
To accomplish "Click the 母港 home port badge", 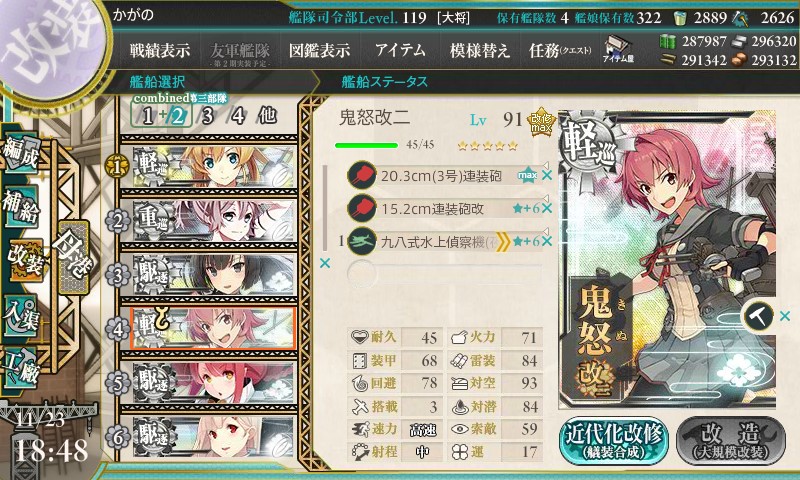I will (x=74, y=259).
